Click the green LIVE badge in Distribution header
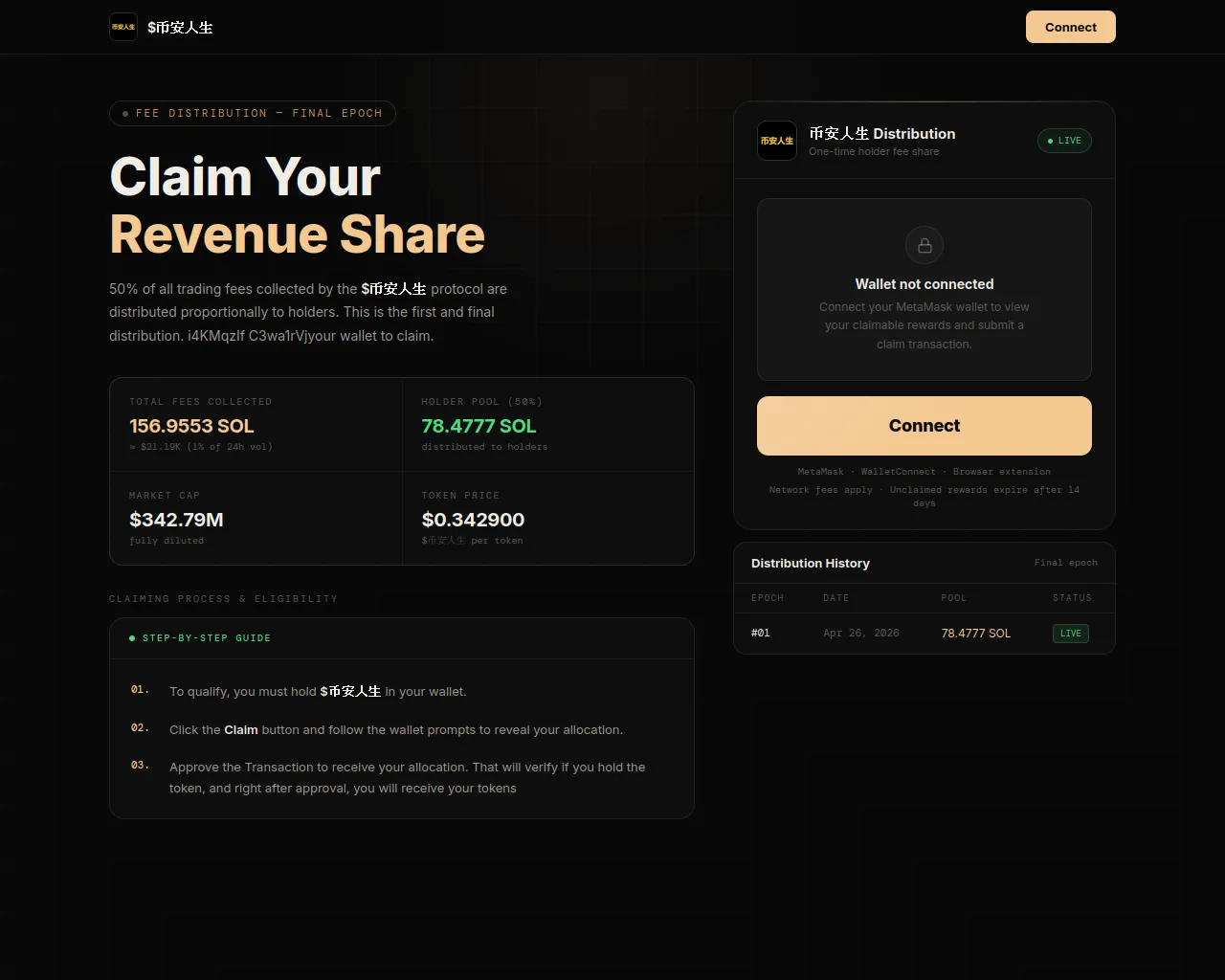 point(1064,141)
